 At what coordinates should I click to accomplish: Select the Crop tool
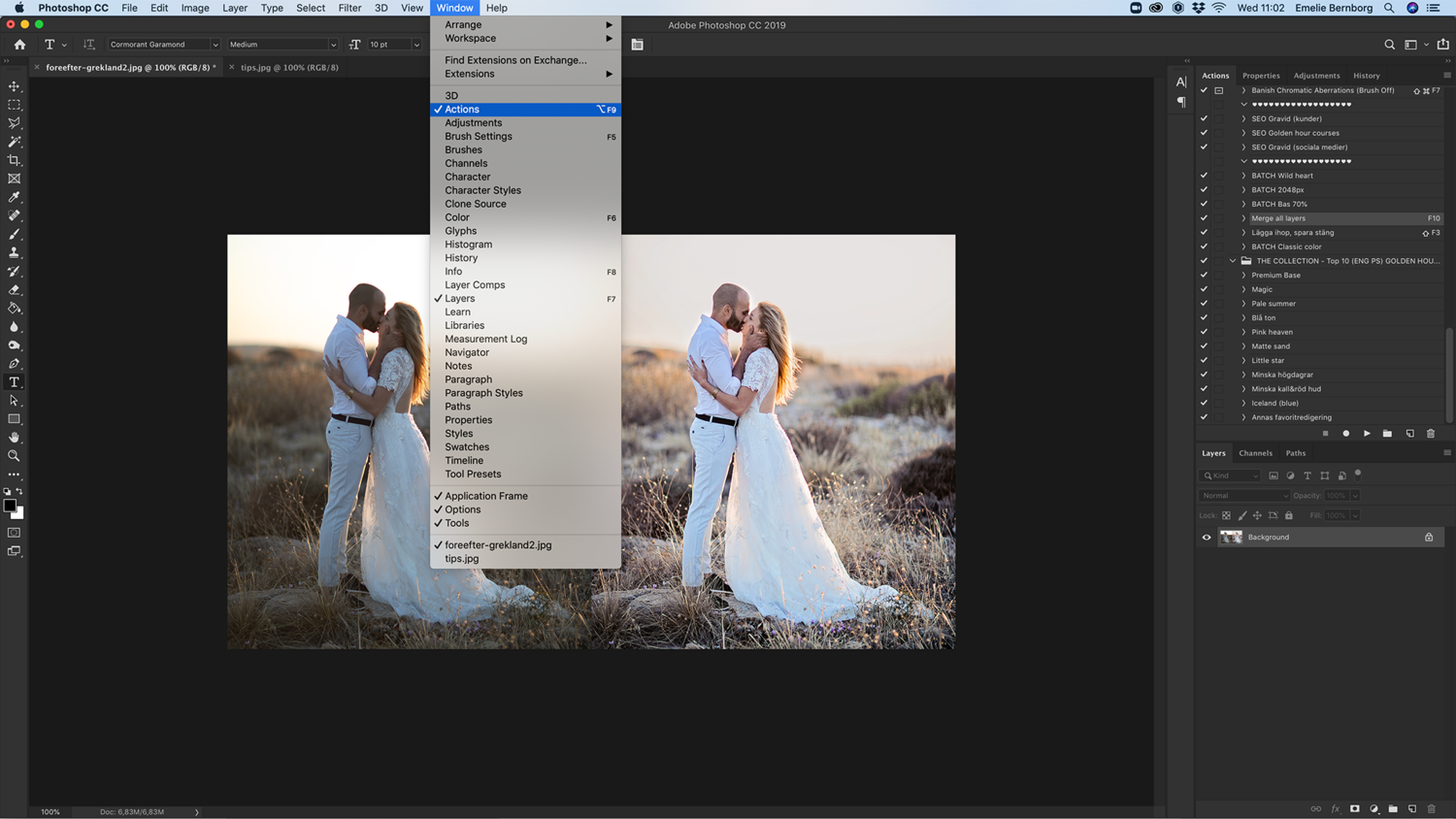coord(15,160)
